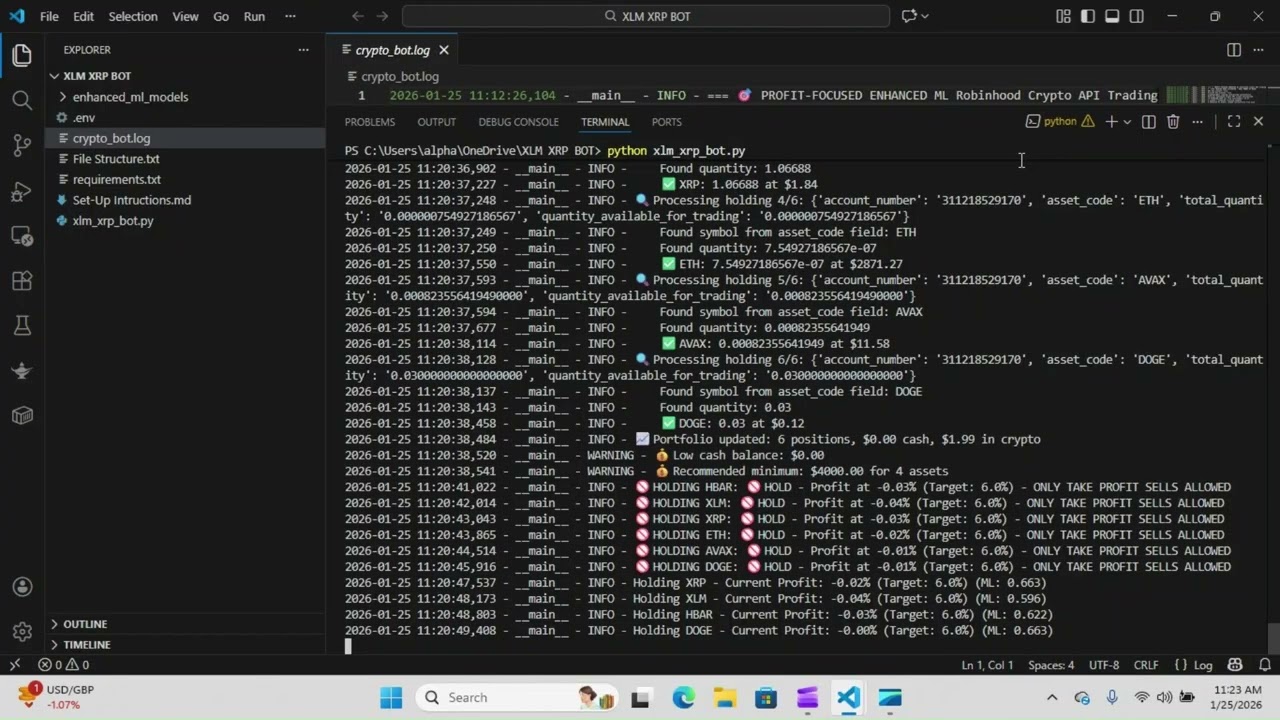Switch to the PORTS panel tab

pos(666,122)
